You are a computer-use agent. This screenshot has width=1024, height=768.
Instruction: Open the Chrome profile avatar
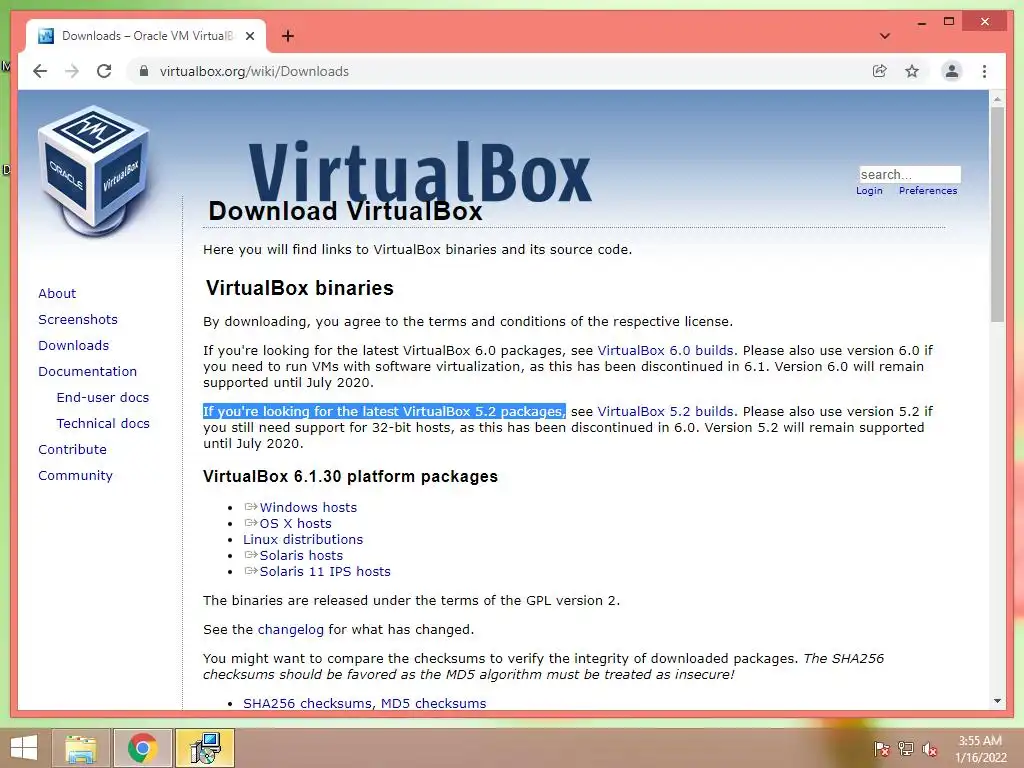tap(952, 71)
